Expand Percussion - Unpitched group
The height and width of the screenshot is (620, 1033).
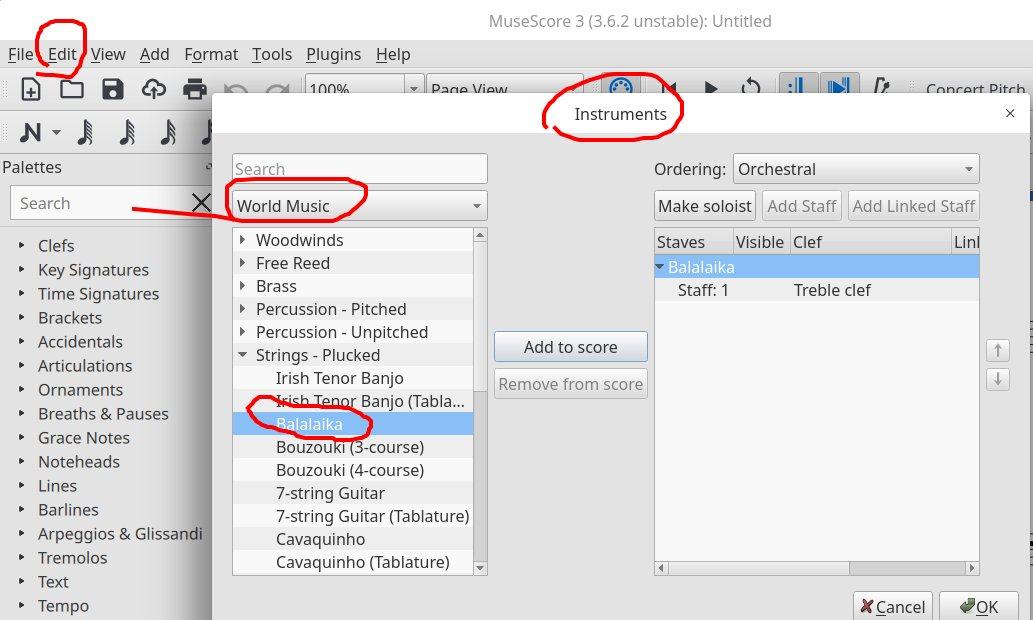(x=242, y=332)
